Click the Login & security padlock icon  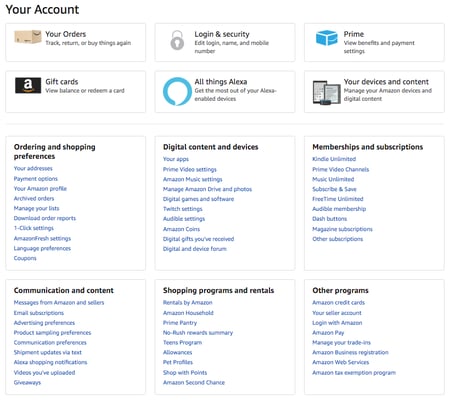[x=177, y=40]
